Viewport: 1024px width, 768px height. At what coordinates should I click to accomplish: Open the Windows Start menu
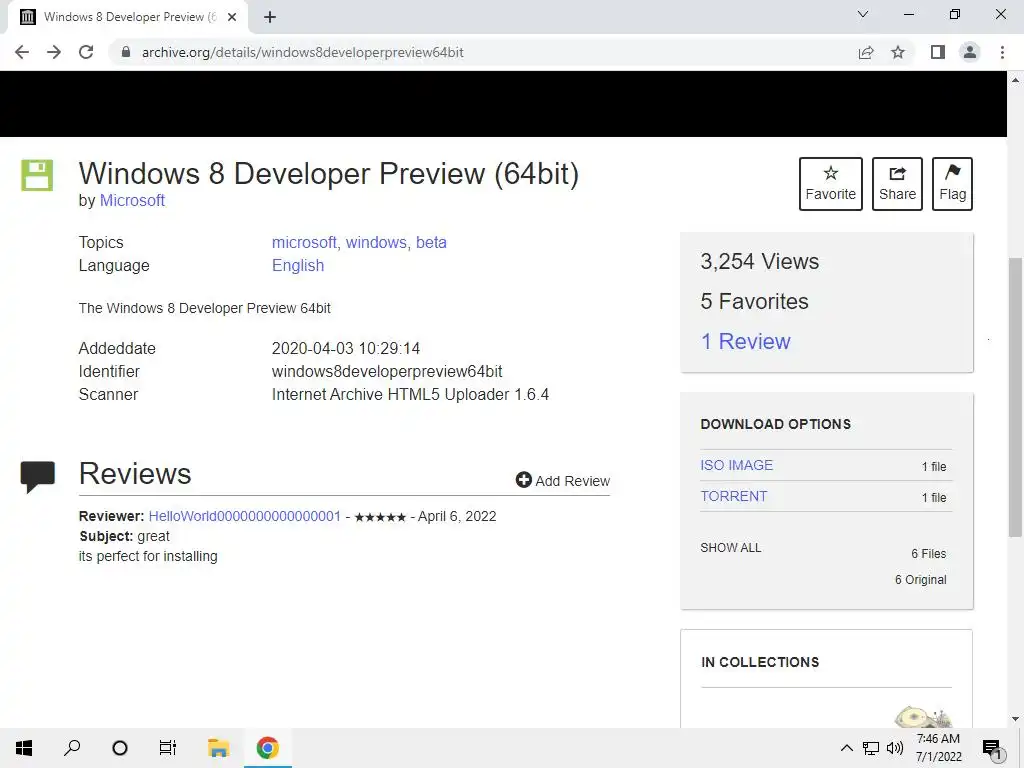[x=24, y=748]
